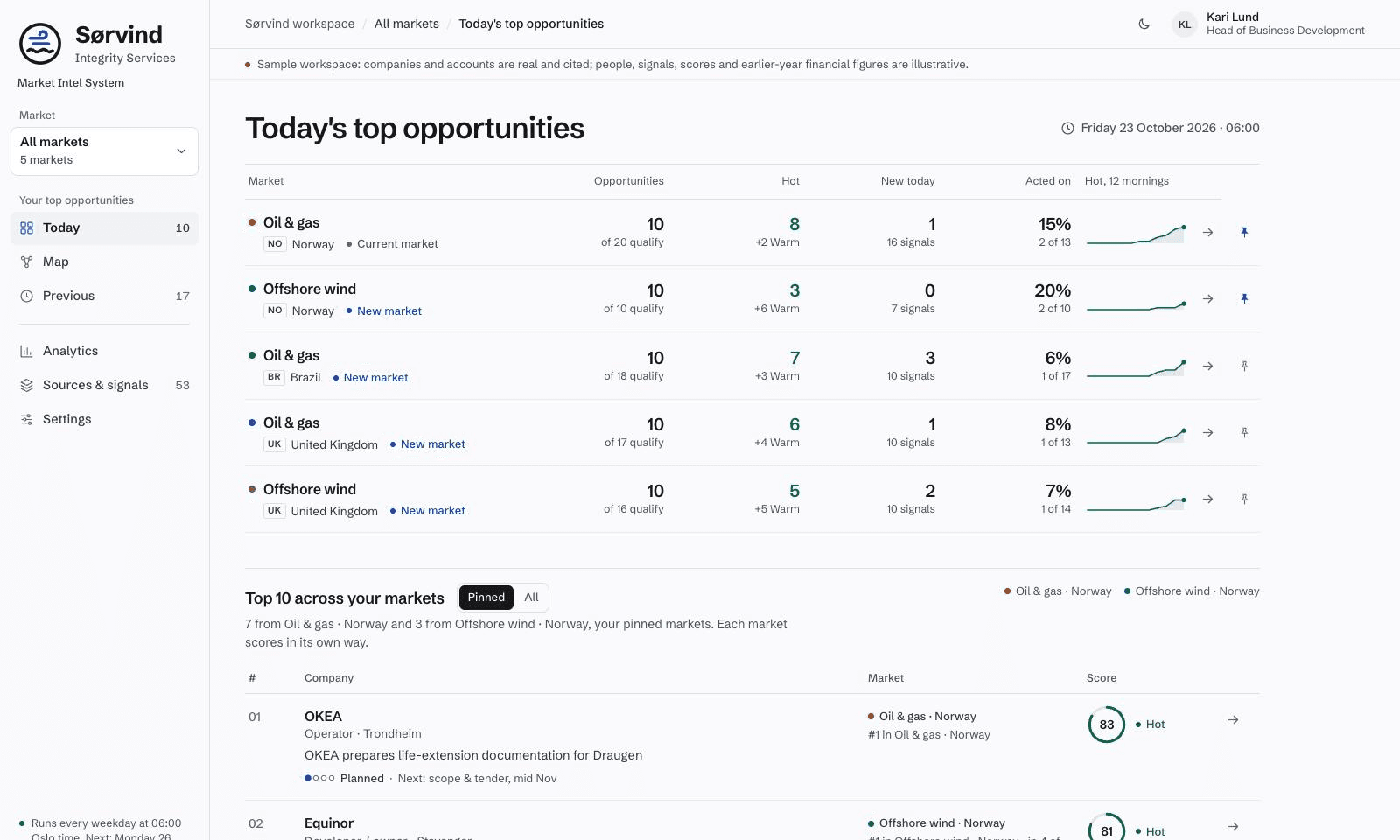Click the Oil & gas Norway sparkline
This screenshot has height=840, width=1400.
point(1136,234)
